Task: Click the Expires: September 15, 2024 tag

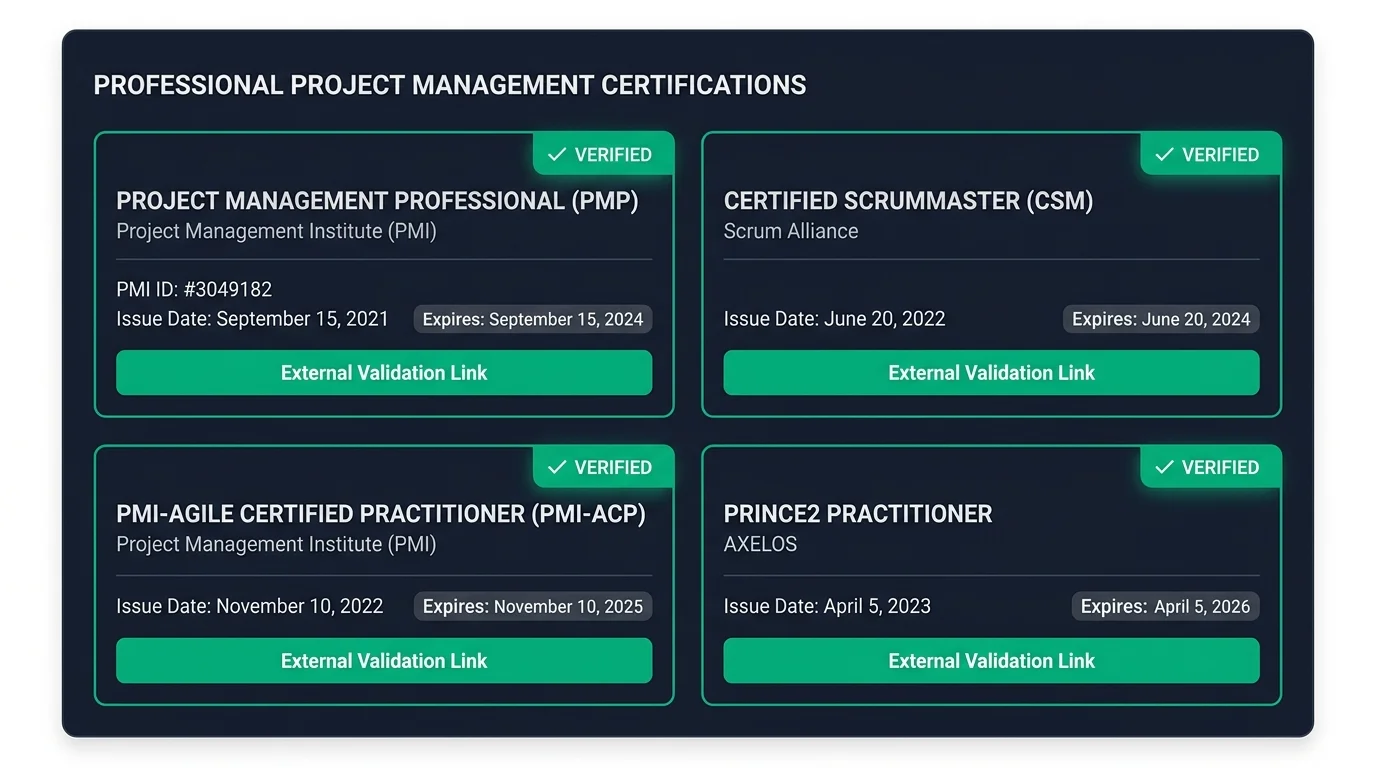Action: [533, 320]
